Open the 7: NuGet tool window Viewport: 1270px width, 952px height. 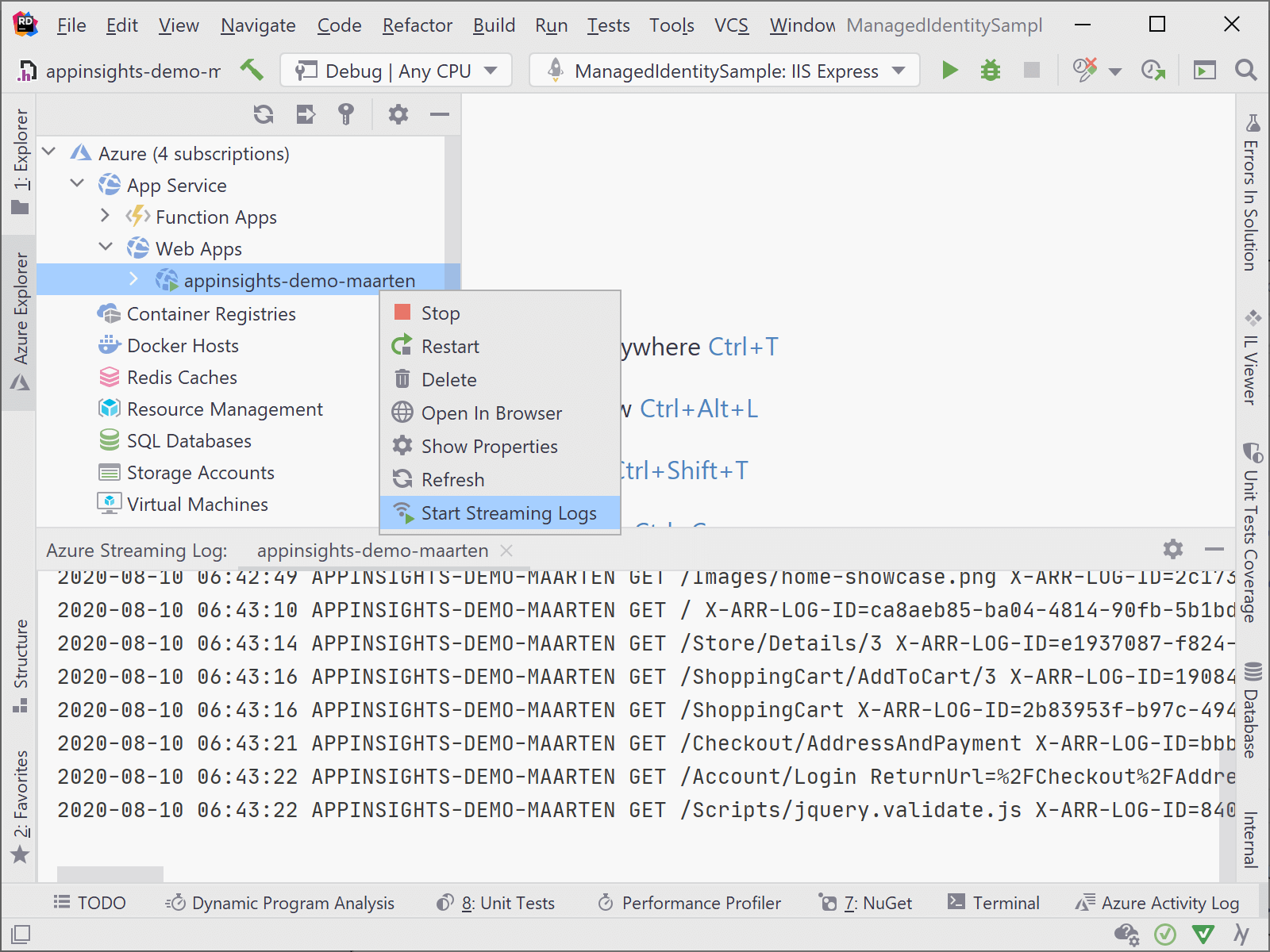tap(865, 903)
